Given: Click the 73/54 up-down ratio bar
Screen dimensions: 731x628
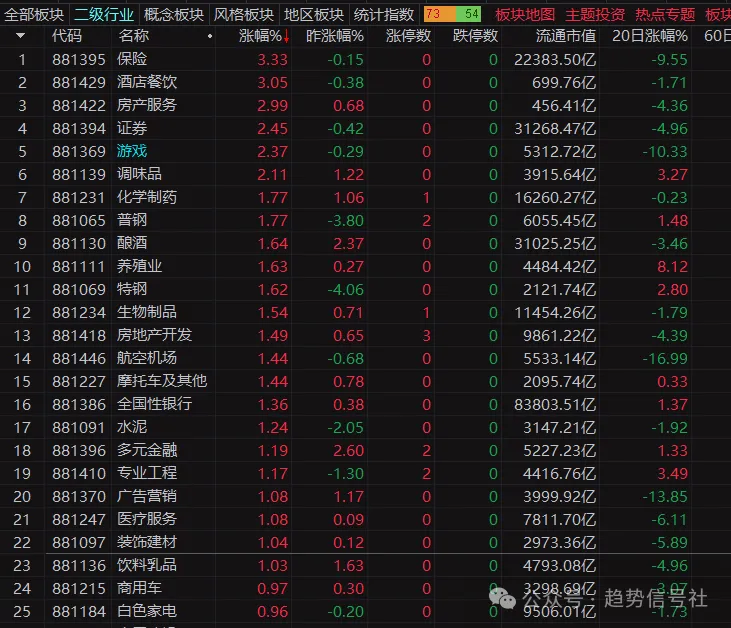Looking at the screenshot, I should point(452,14).
